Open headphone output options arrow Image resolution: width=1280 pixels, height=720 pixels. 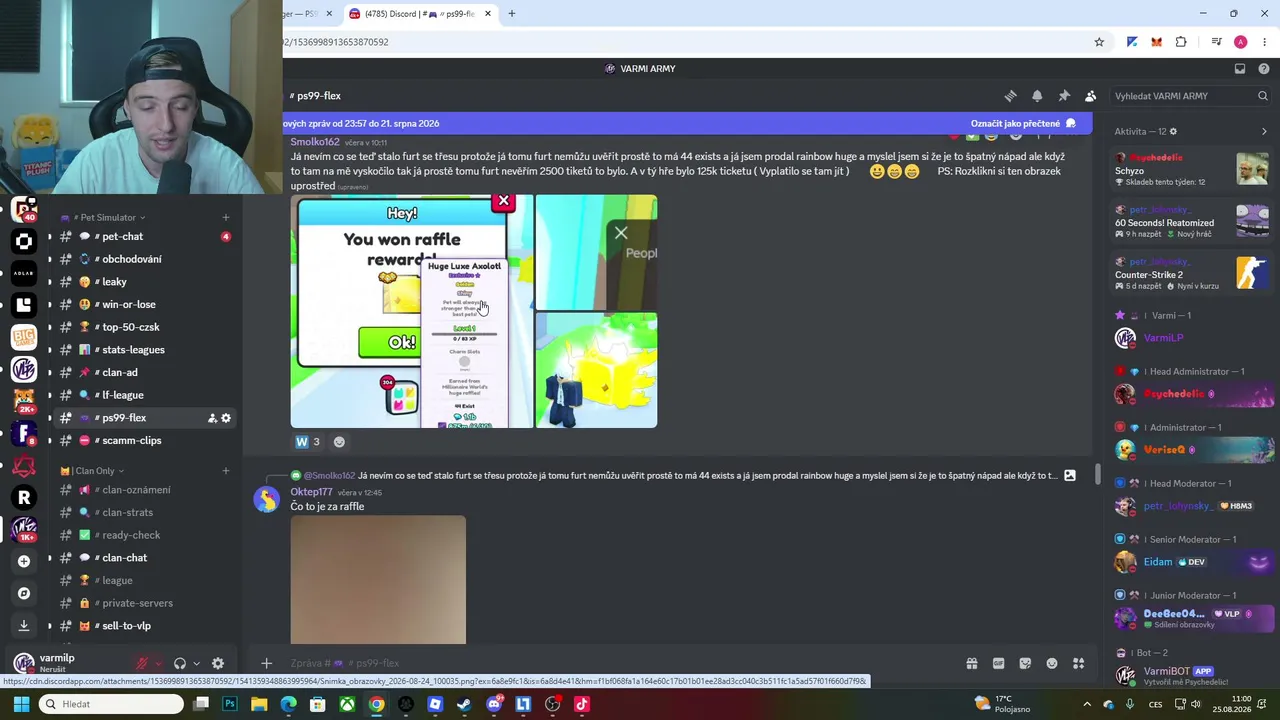(196, 663)
